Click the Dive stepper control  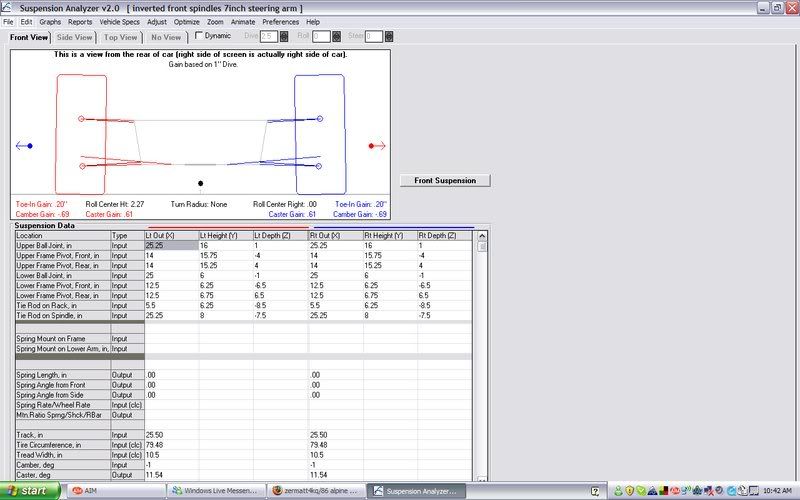click(285, 37)
